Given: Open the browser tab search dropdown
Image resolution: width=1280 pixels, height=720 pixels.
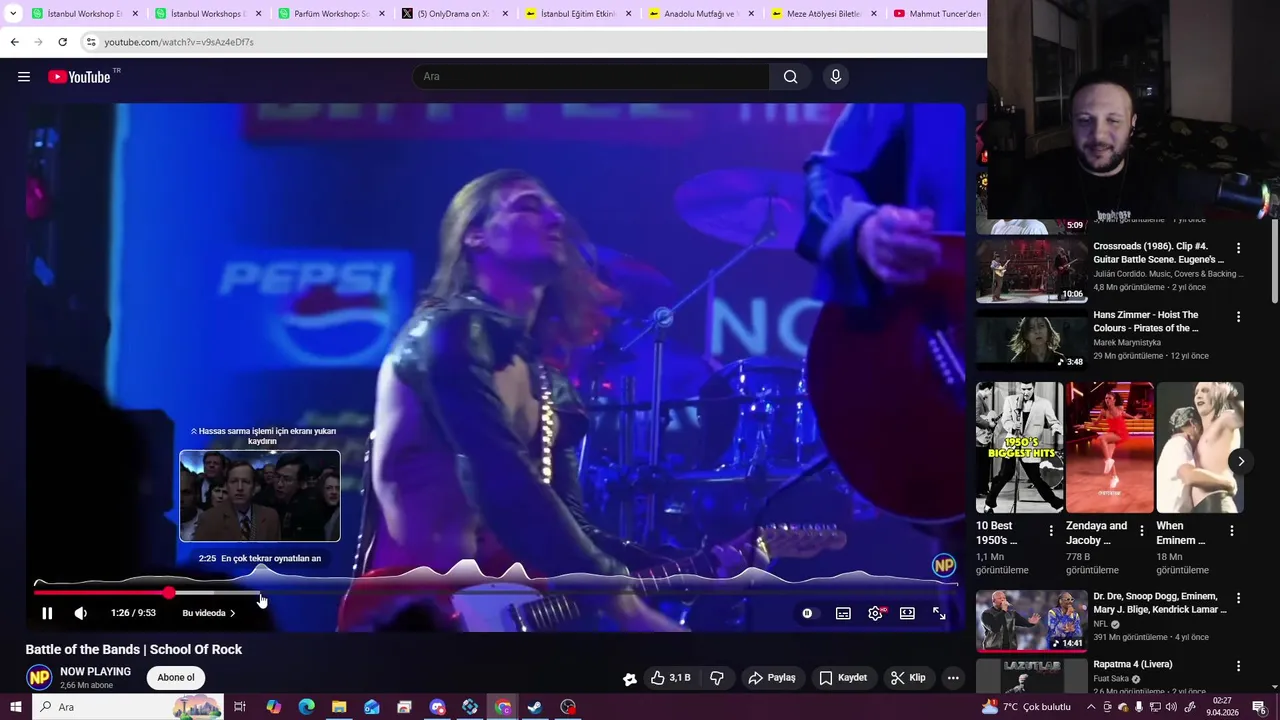Looking at the screenshot, I should [x=13, y=14].
